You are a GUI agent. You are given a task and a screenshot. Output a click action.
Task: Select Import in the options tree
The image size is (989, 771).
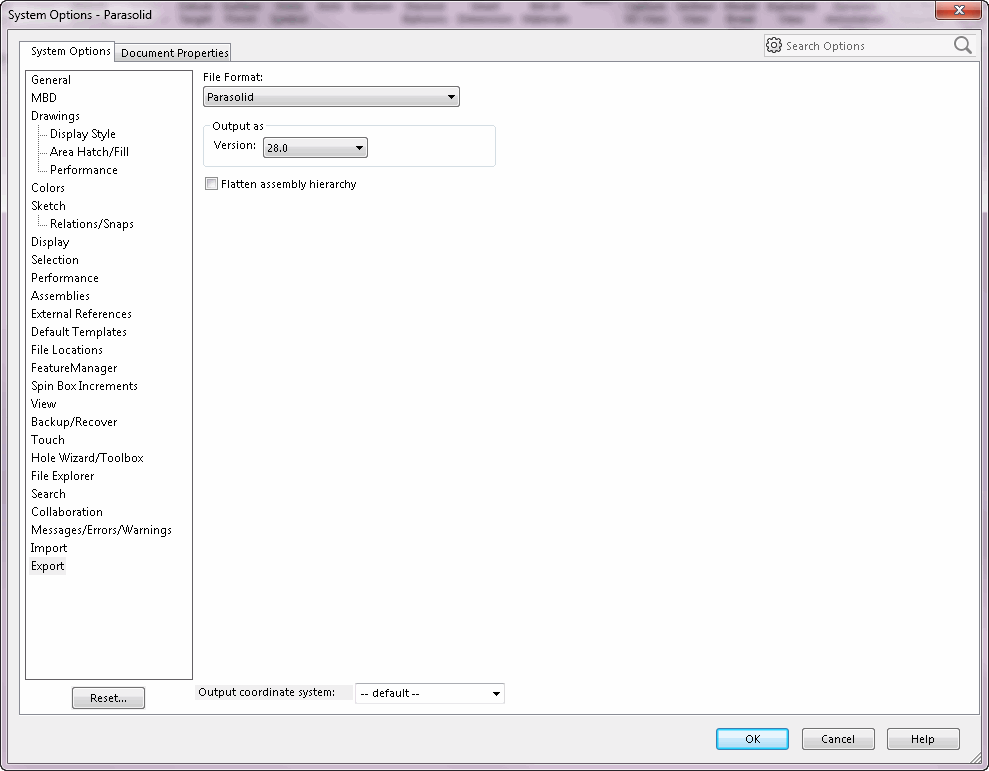pyautogui.click(x=49, y=548)
